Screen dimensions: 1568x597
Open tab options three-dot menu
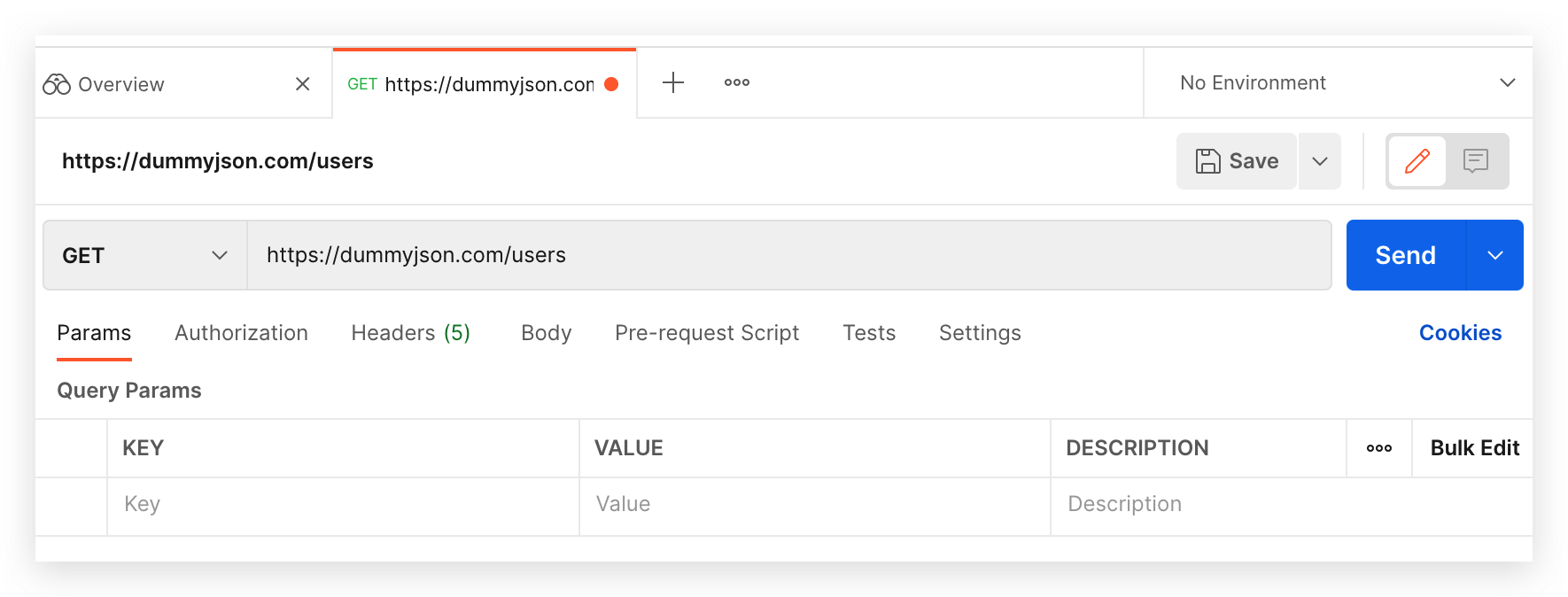coord(736,82)
